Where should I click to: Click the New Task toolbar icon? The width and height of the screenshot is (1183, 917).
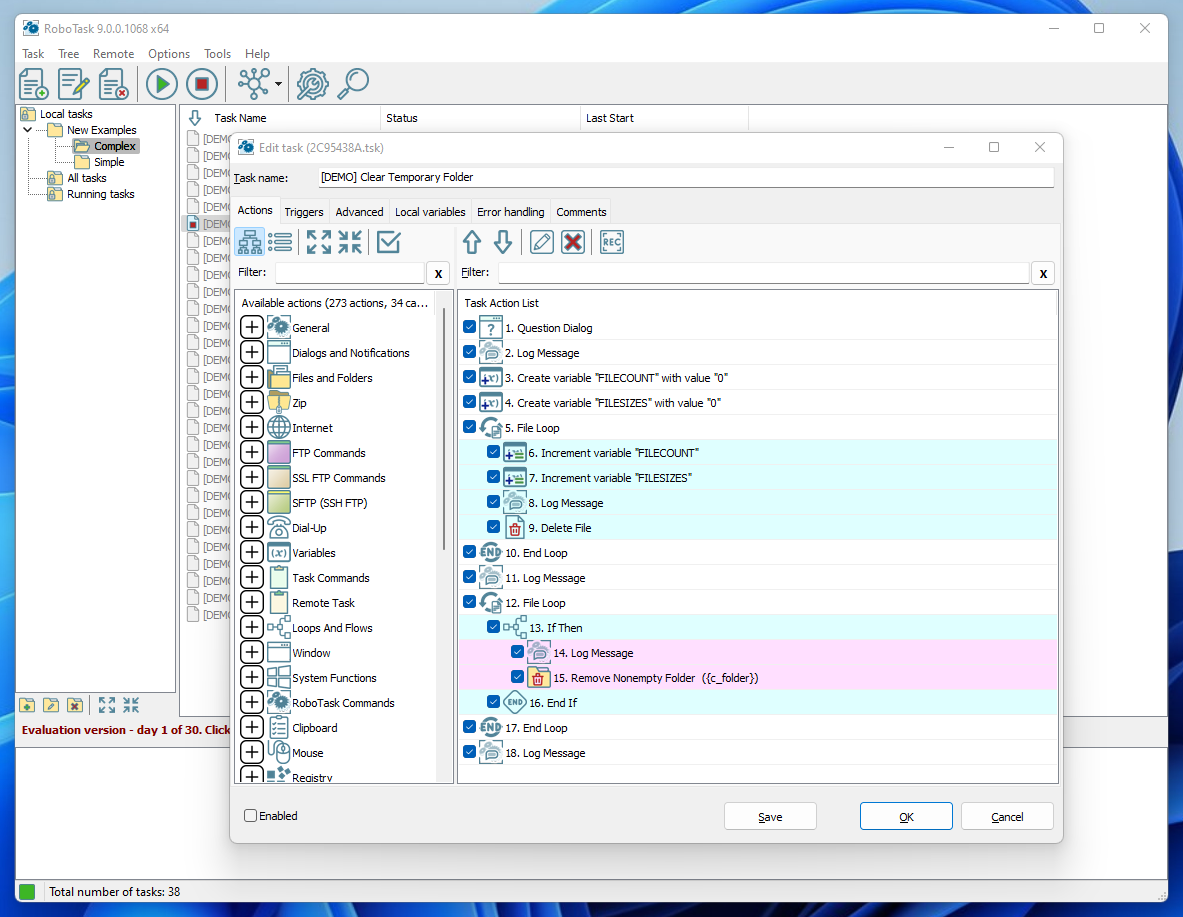[34, 84]
